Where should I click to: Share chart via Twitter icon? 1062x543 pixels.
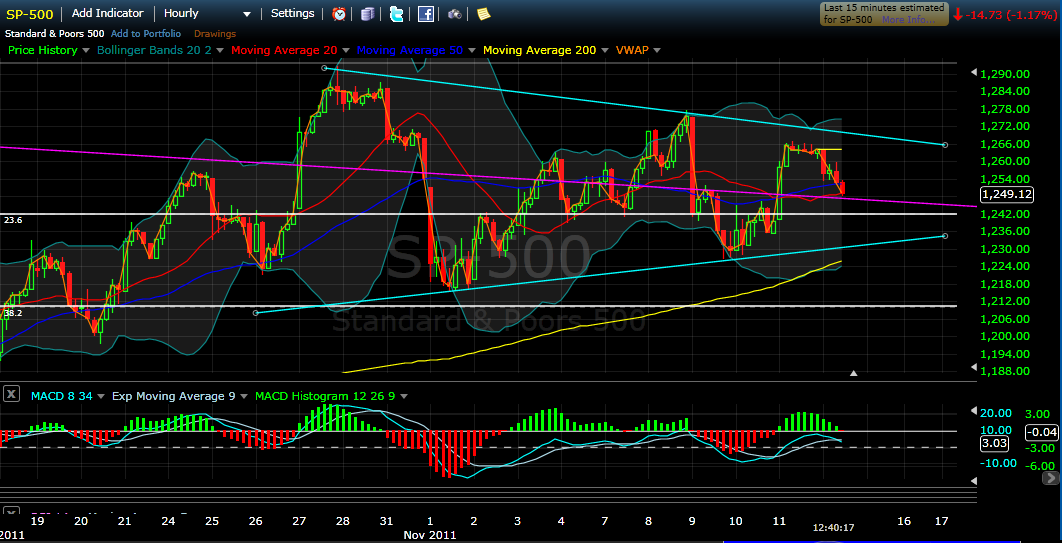[x=398, y=14]
